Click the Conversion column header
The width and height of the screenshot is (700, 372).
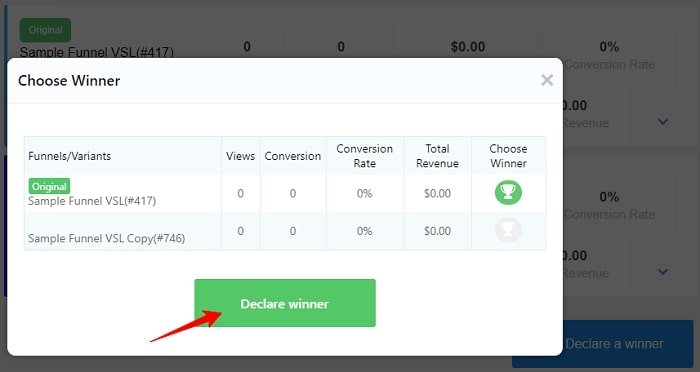coord(292,156)
